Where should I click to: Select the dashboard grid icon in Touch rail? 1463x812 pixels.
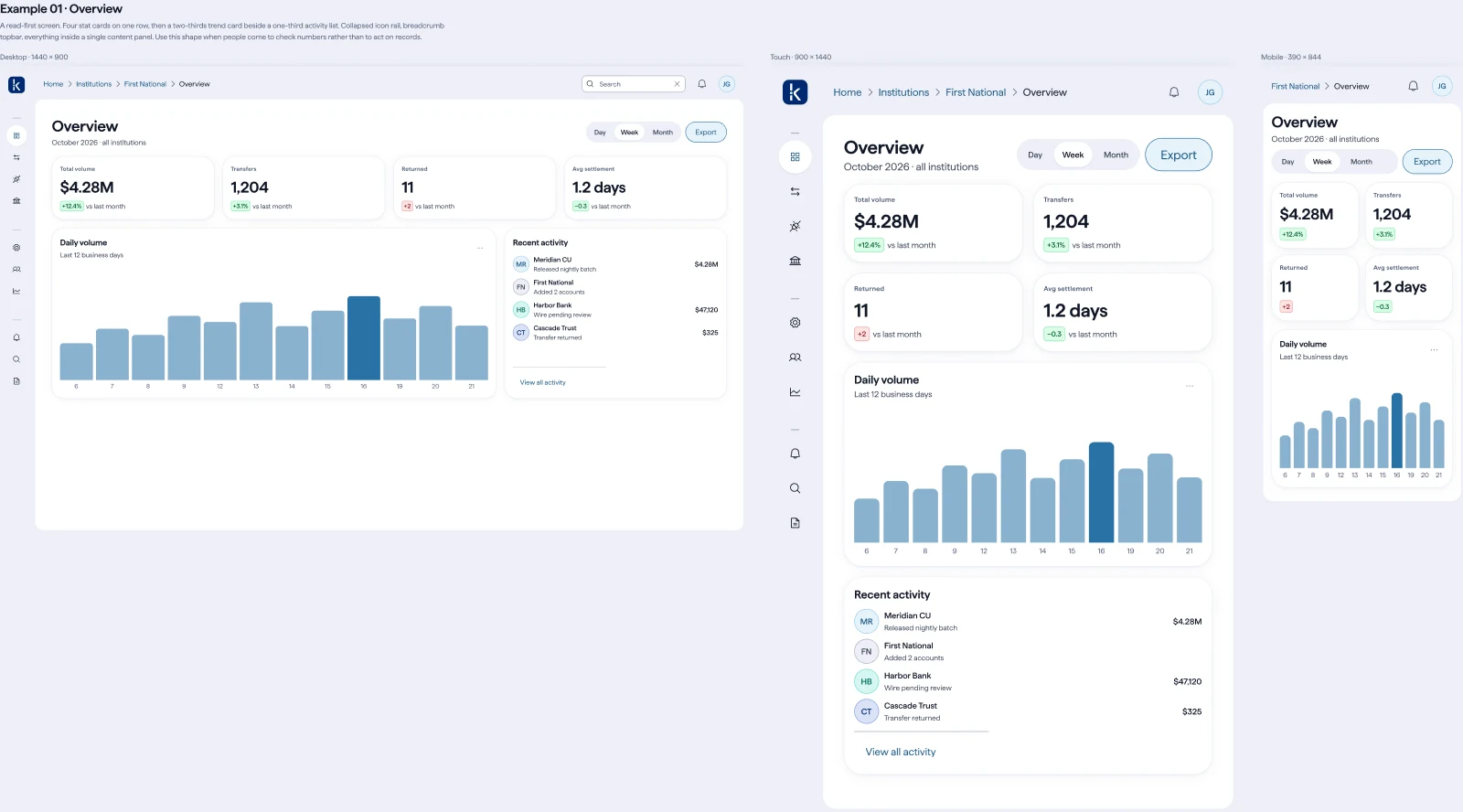pos(796,157)
